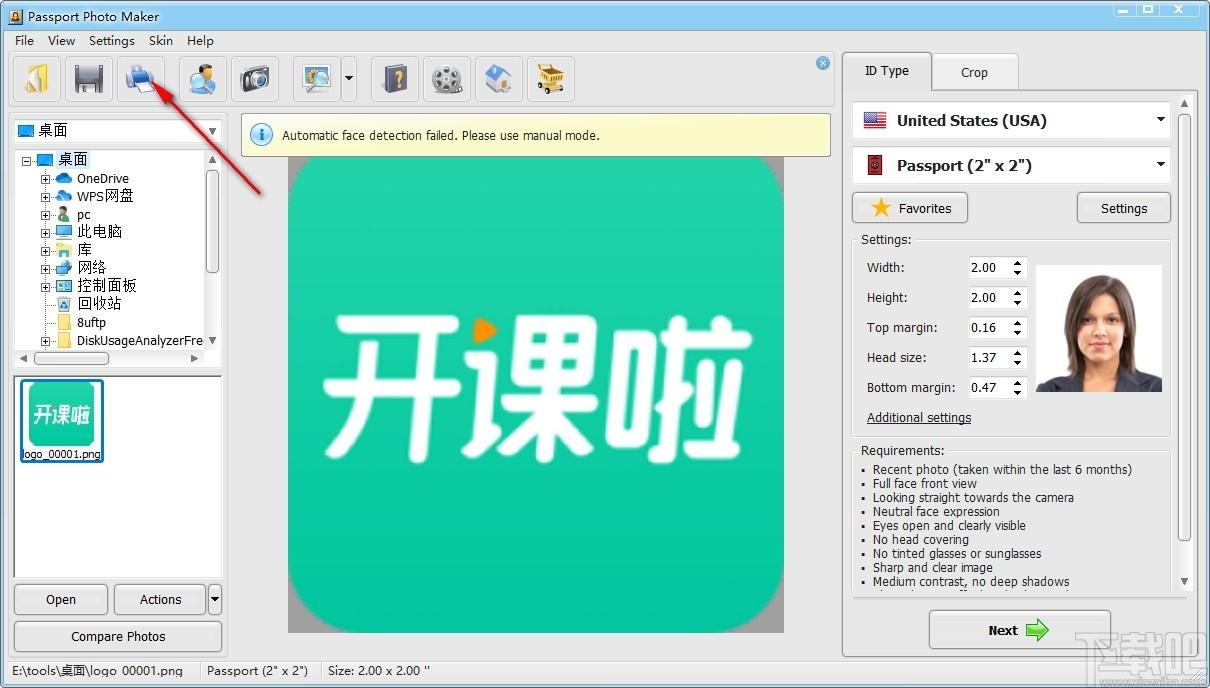Decrease Height with the down stepper arrow
The image size is (1210, 688).
tap(1018, 302)
